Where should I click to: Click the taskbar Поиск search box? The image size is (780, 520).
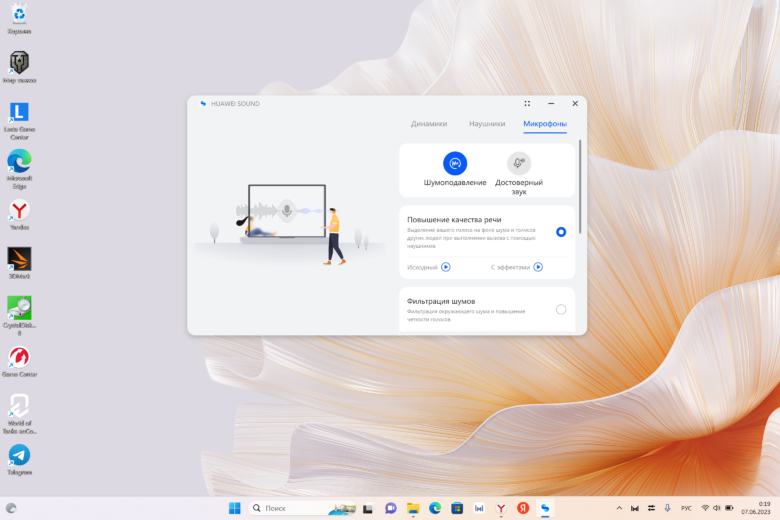(x=302, y=508)
